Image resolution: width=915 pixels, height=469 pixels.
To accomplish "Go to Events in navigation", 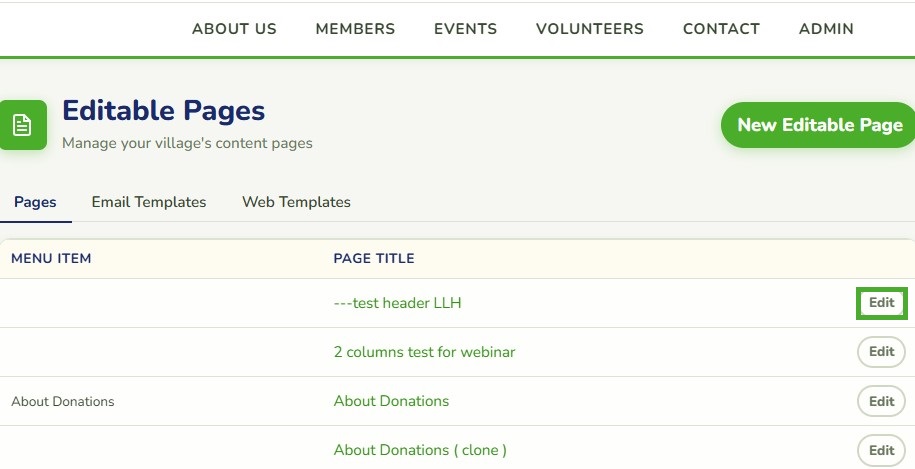I will tap(465, 29).
